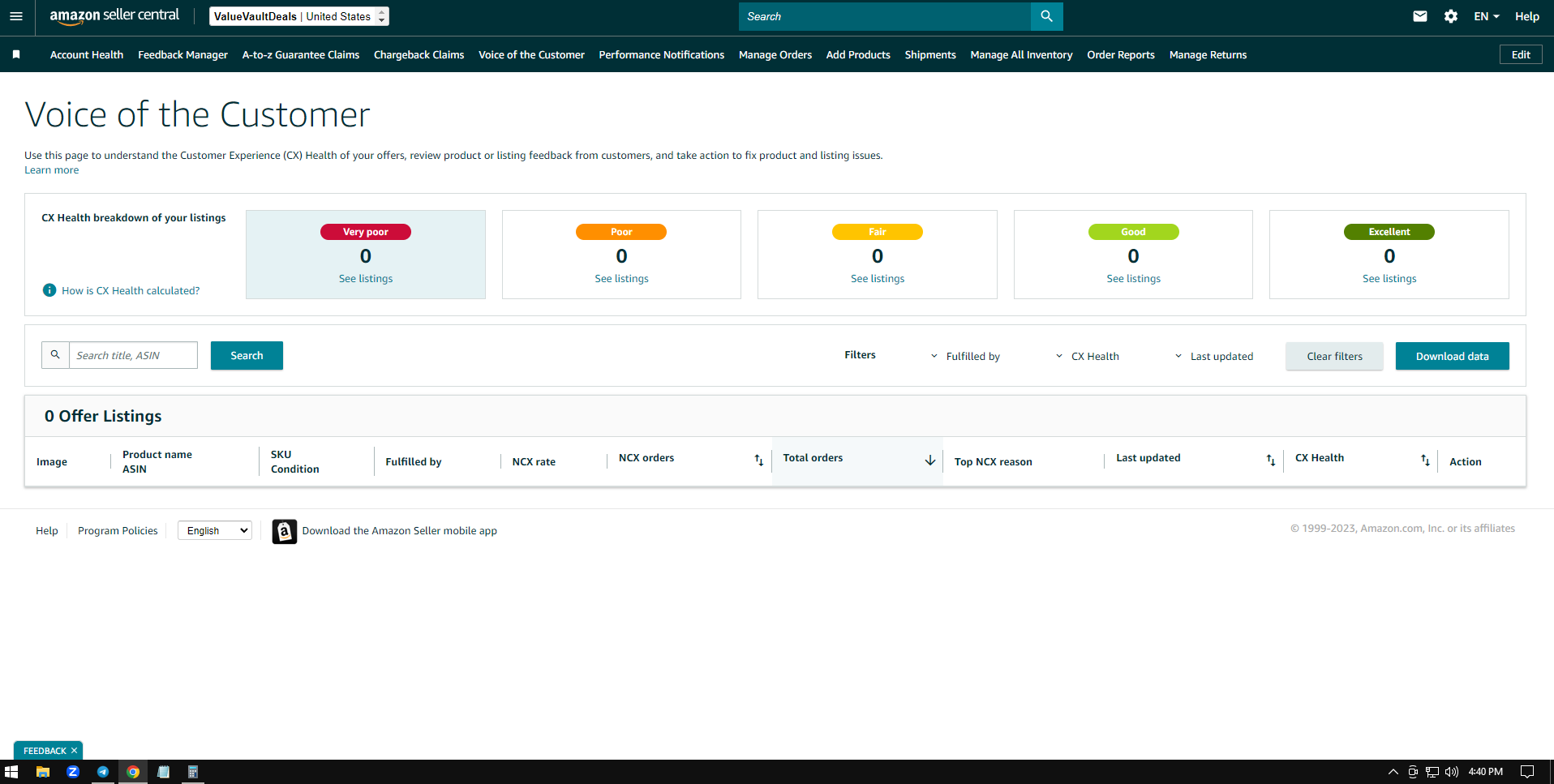This screenshot has width=1554, height=784.
Task: Click the magnifier search button in header
Action: (1046, 16)
